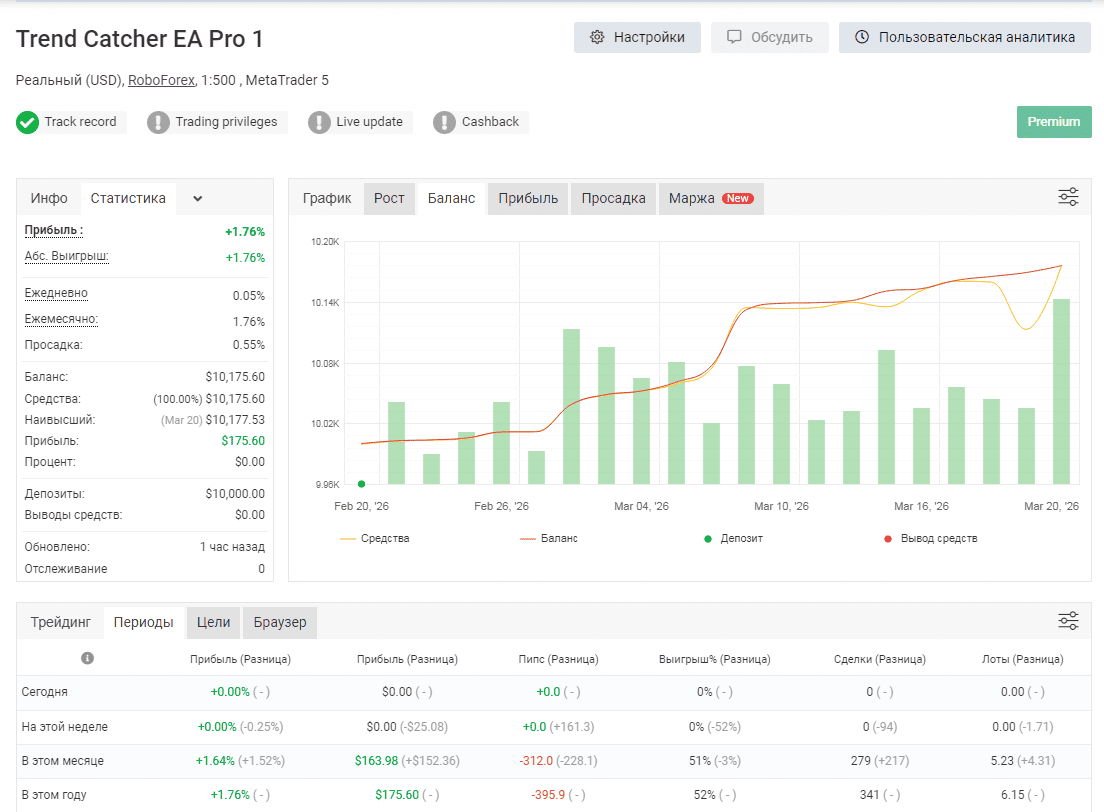Click the -312.0 pips cell
Screen dimensions: 1104x812
point(536,761)
